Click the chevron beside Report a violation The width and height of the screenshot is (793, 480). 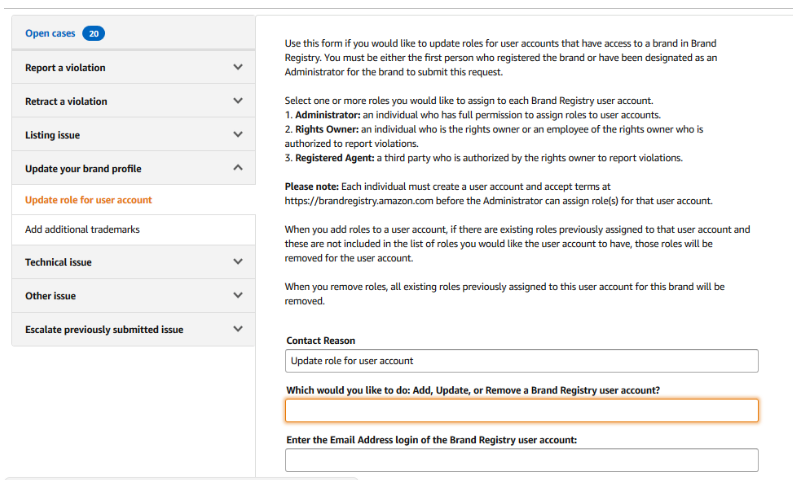(237, 67)
